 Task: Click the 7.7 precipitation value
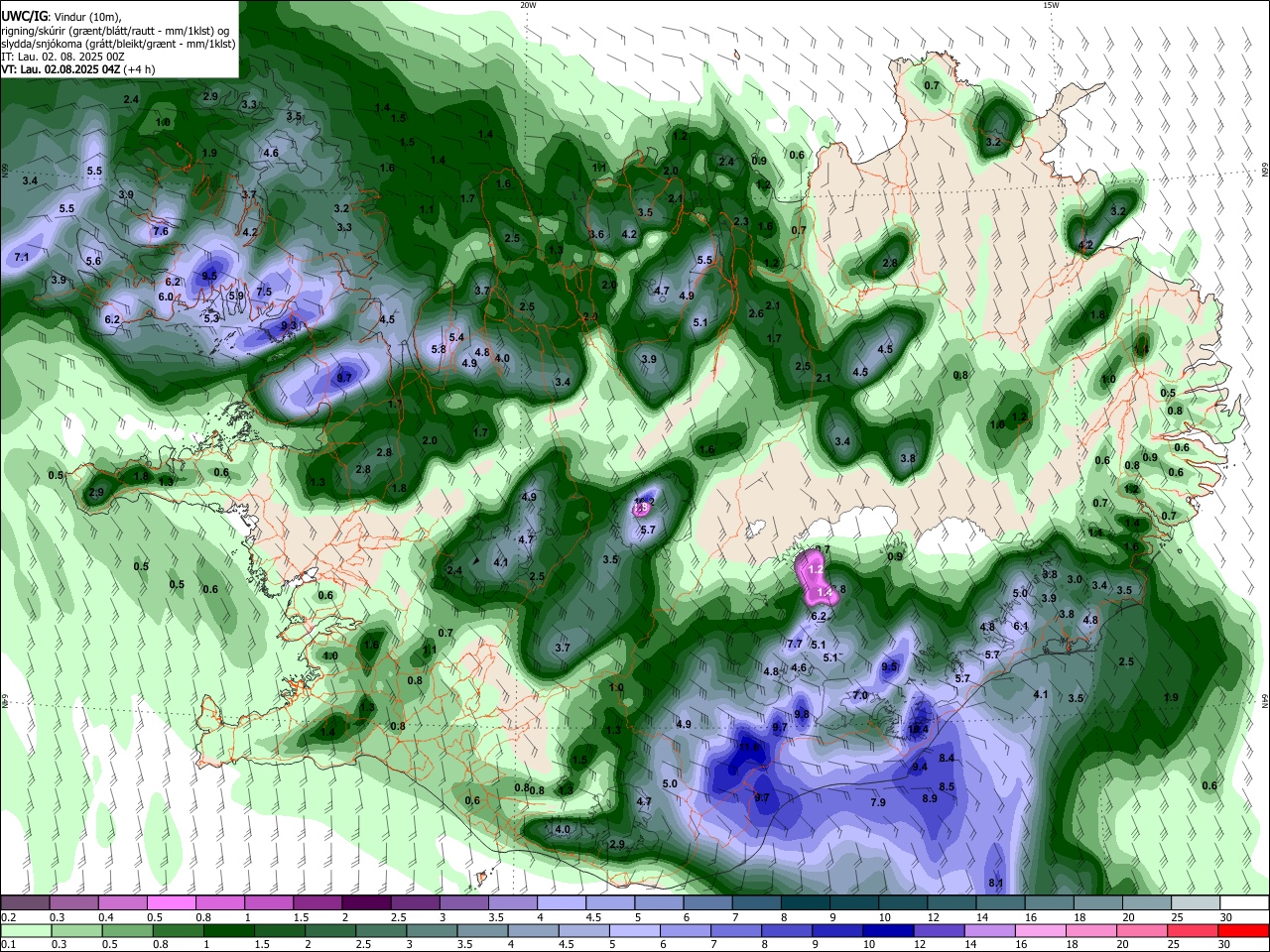[794, 644]
